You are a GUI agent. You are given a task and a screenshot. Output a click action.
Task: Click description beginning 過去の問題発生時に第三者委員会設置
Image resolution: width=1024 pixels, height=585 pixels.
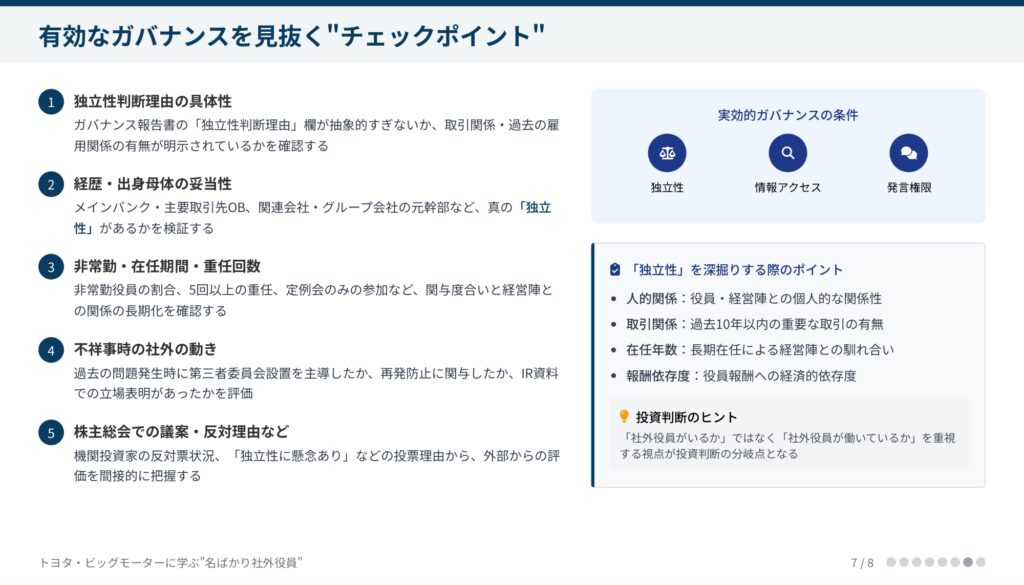(x=316, y=383)
